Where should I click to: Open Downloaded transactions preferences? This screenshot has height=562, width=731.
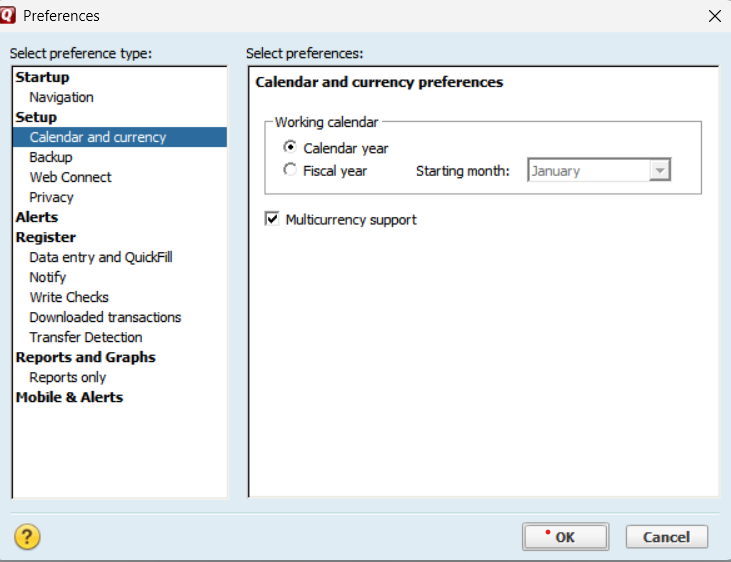pyautogui.click(x=105, y=318)
